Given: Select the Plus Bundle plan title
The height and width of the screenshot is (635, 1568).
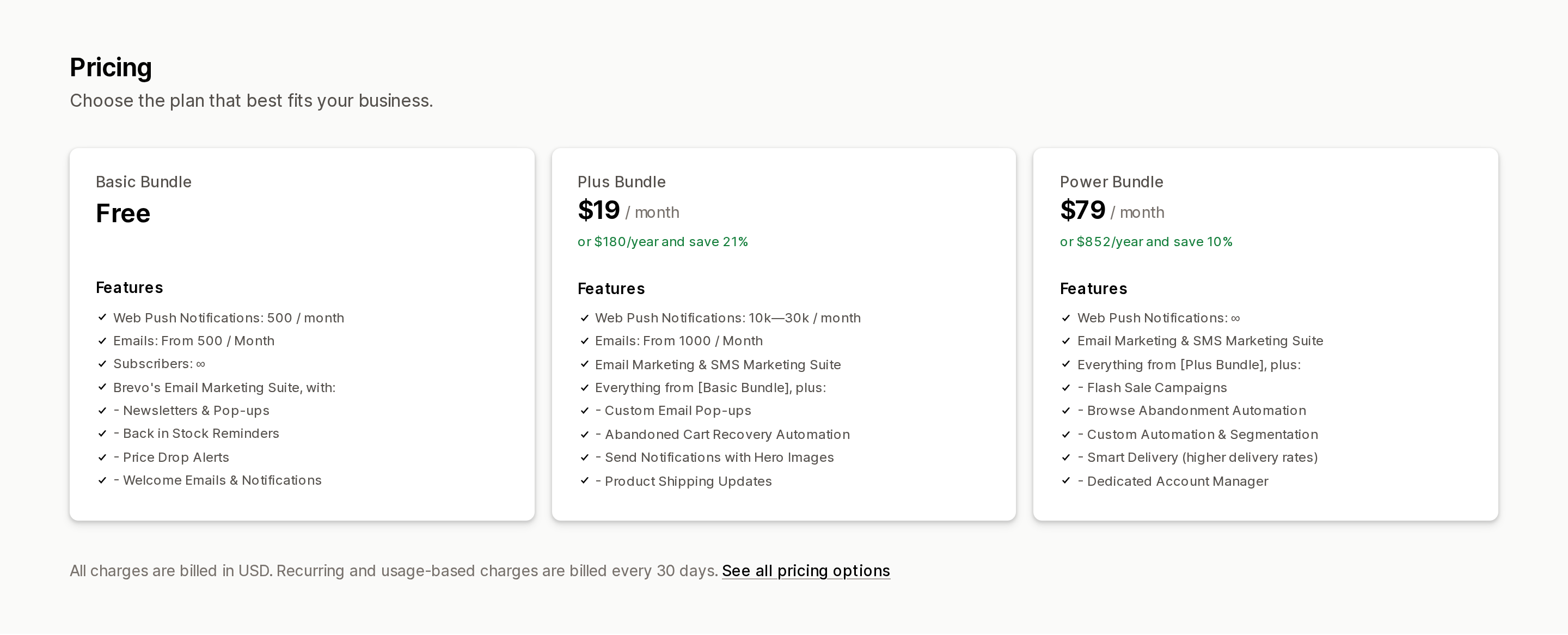Looking at the screenshot, I should tap(621, 182).
